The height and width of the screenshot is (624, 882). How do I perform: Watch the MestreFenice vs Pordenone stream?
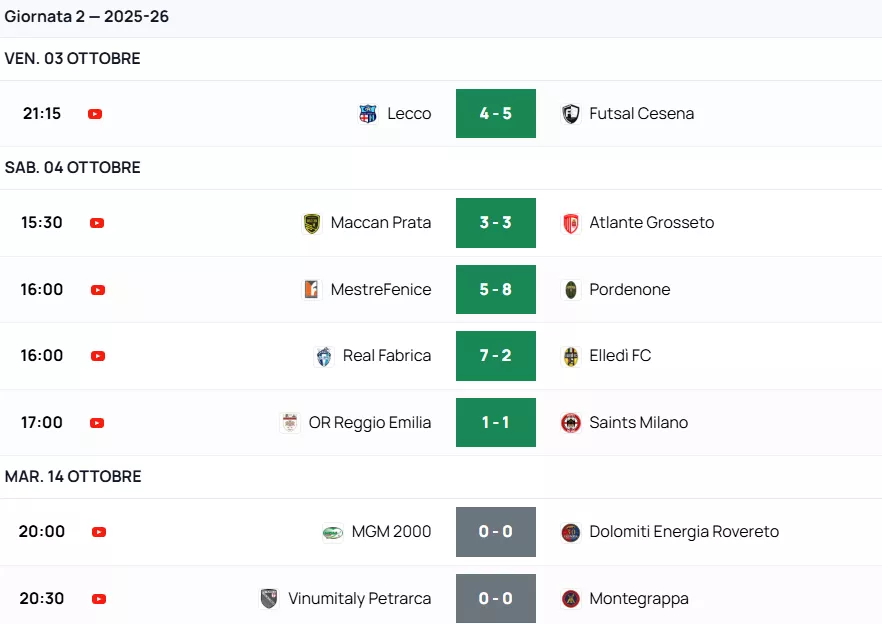click(x=98, y=290)
